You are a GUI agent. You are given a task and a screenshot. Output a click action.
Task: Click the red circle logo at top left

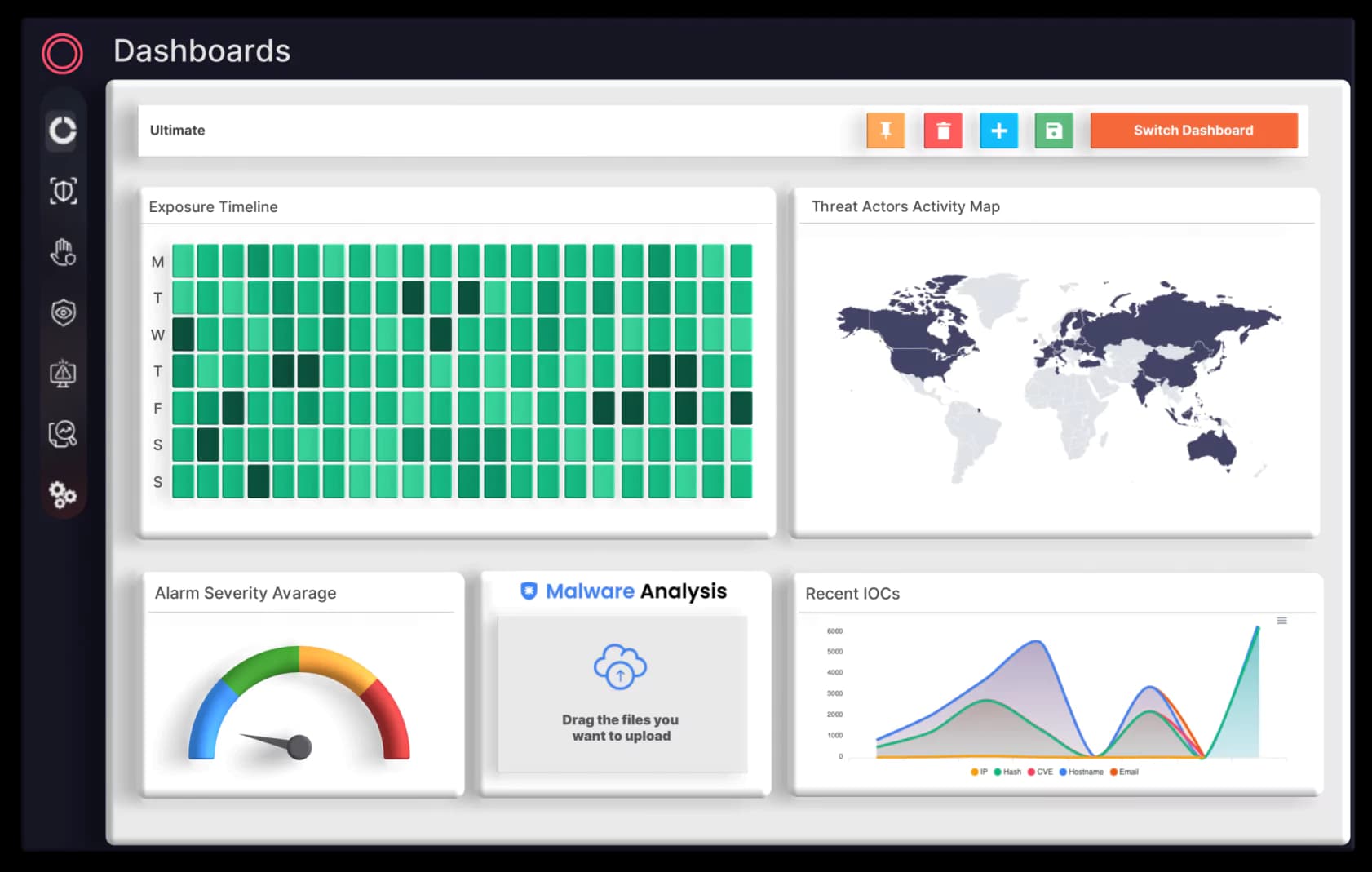(63, 54)
